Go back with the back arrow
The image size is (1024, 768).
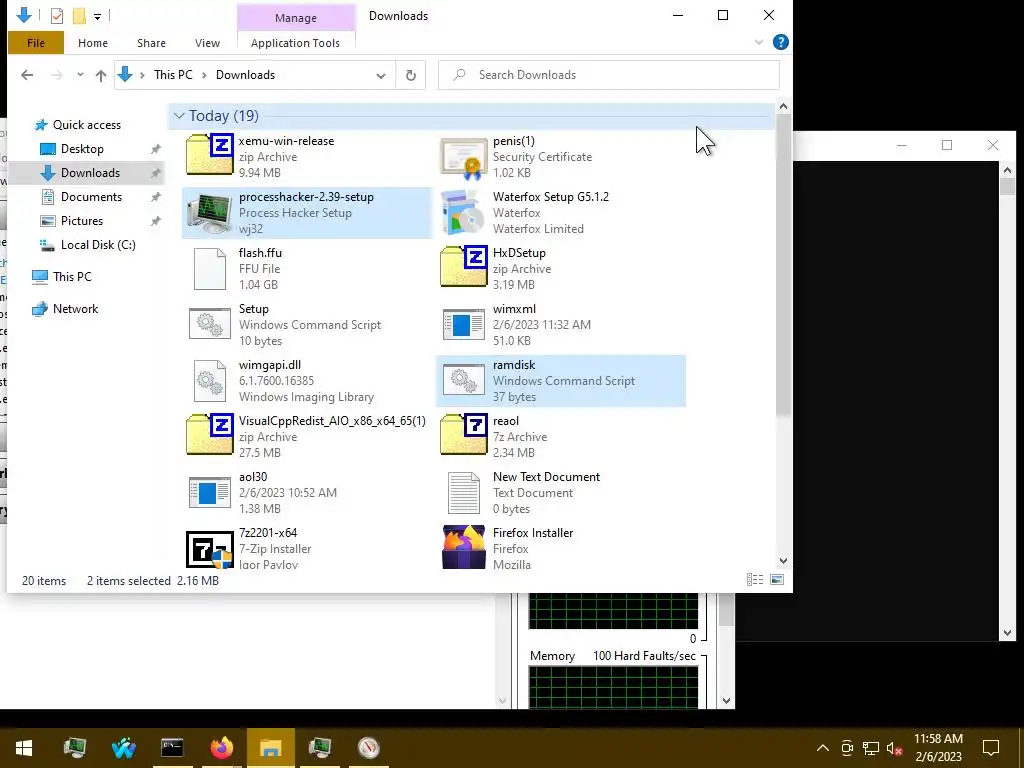tap(27, 75)
